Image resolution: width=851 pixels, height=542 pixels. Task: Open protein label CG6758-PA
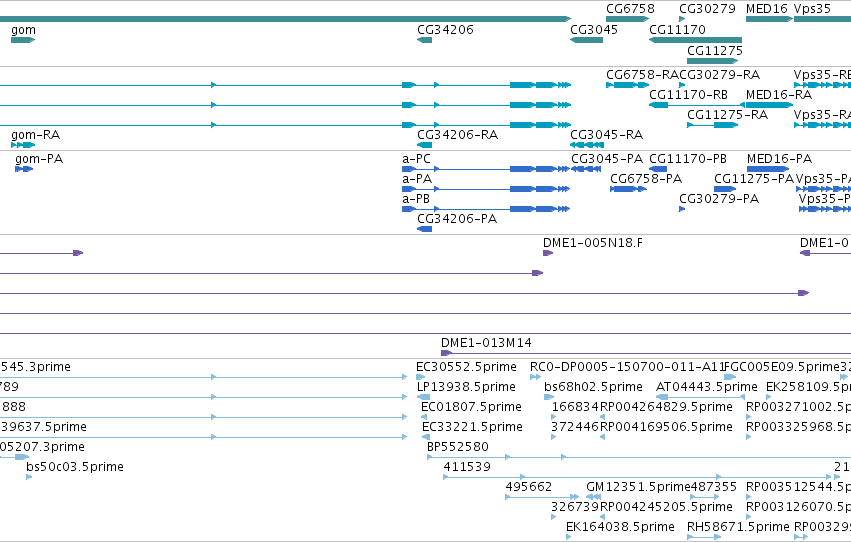(x=646, y=179)
